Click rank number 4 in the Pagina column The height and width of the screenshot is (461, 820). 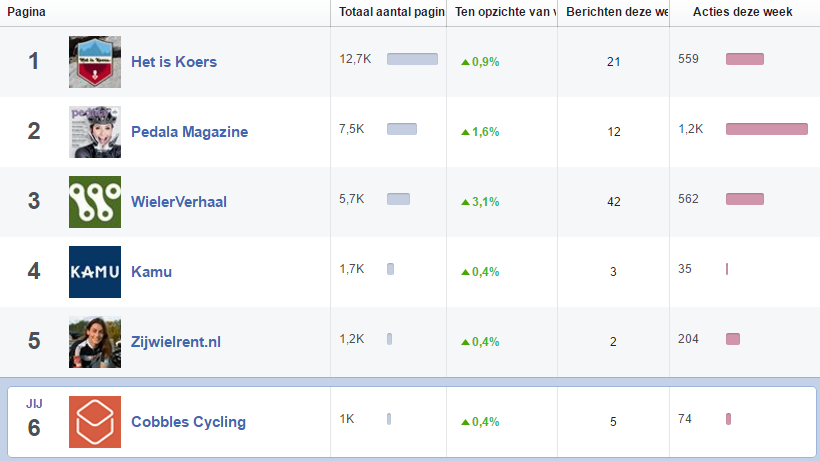click(33, 271)
